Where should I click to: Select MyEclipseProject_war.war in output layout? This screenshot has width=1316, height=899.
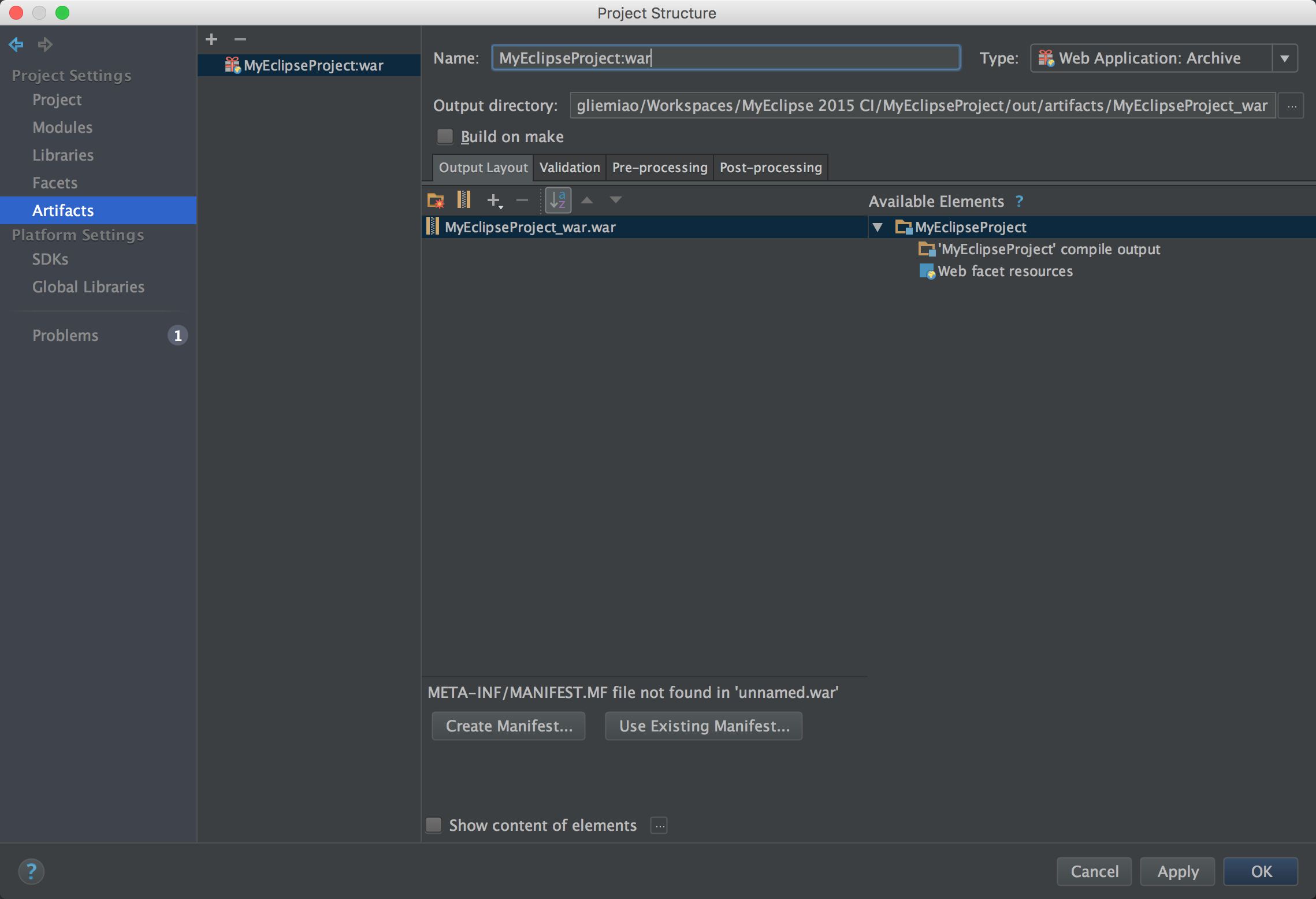(x=645, y=227)
